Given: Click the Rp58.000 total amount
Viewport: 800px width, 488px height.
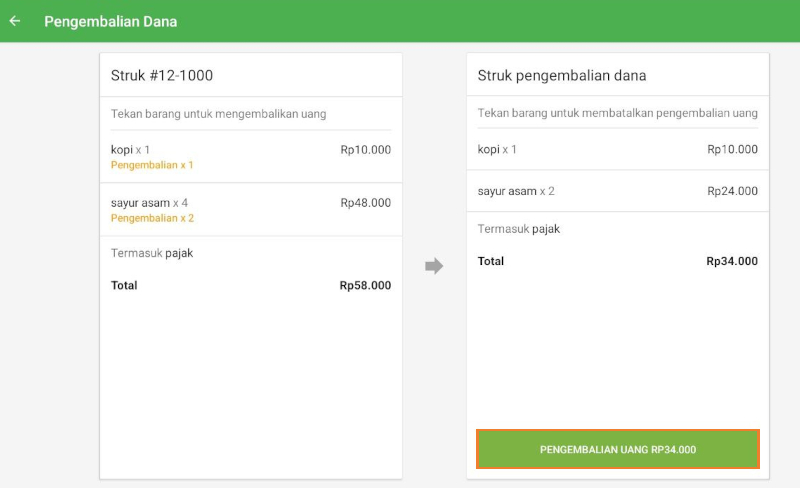Looking at the screenshot, I should pyautogui.click(x=365, y=286).
